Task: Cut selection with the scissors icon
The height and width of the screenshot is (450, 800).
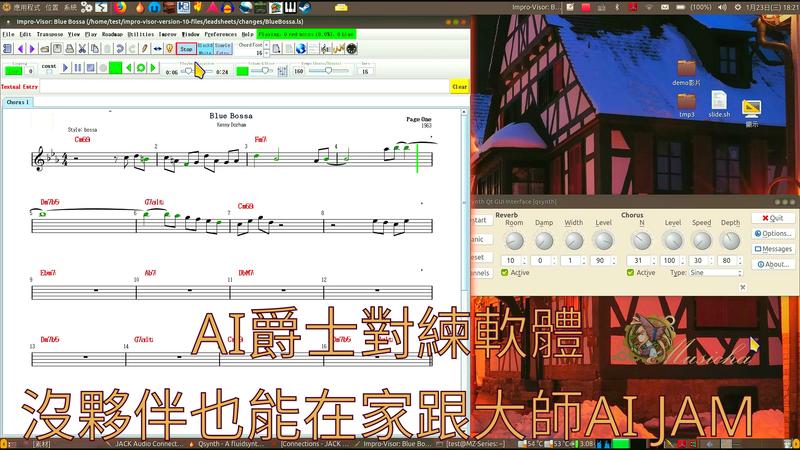Action: [x=82, y=48]
